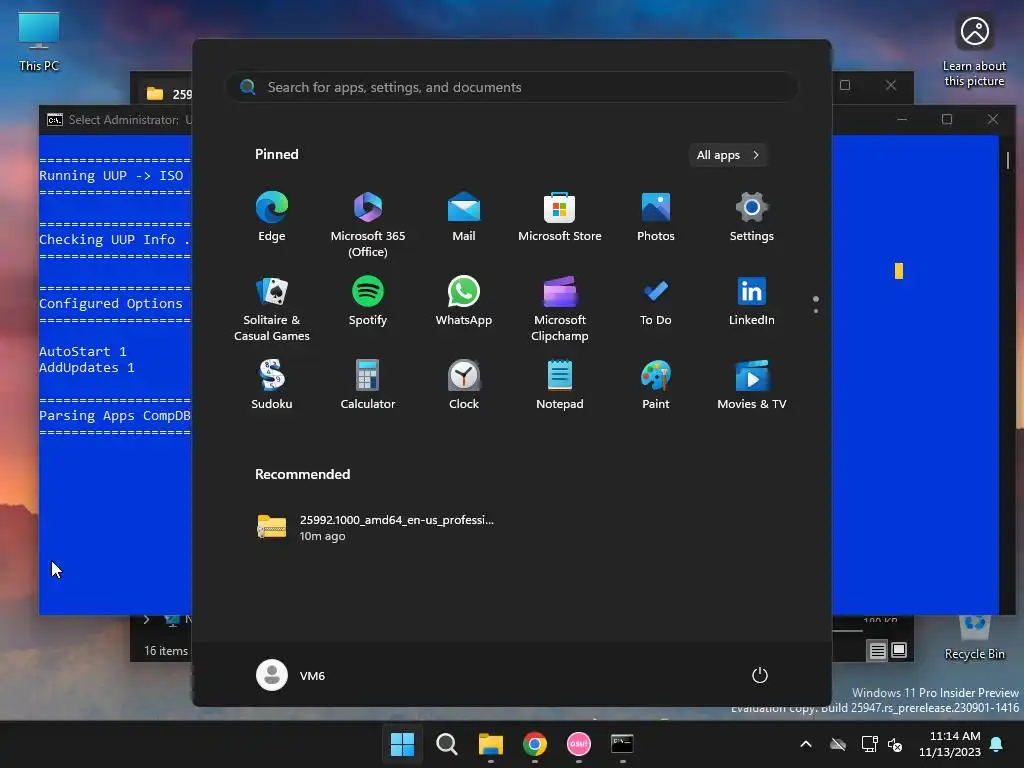Launch Google Chrome from taskbar
Image resolution: width=1024 pixels, height=768 pixels.
pyautogui.click(x=535, y=744)
